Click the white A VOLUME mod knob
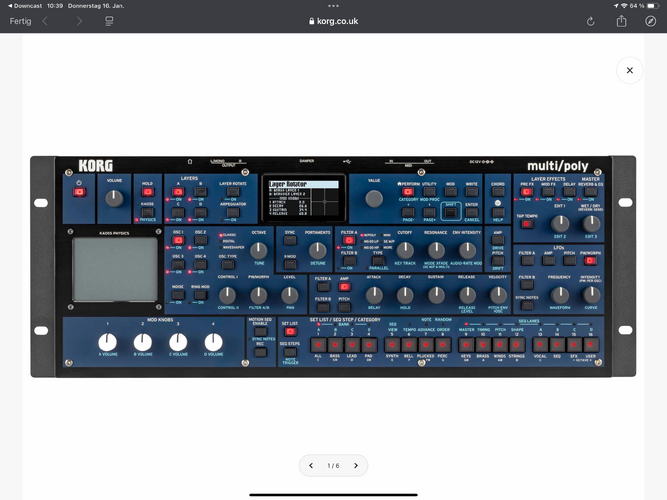Image resolution: width=667 pixels, height=500 pixels. (108, 341)
